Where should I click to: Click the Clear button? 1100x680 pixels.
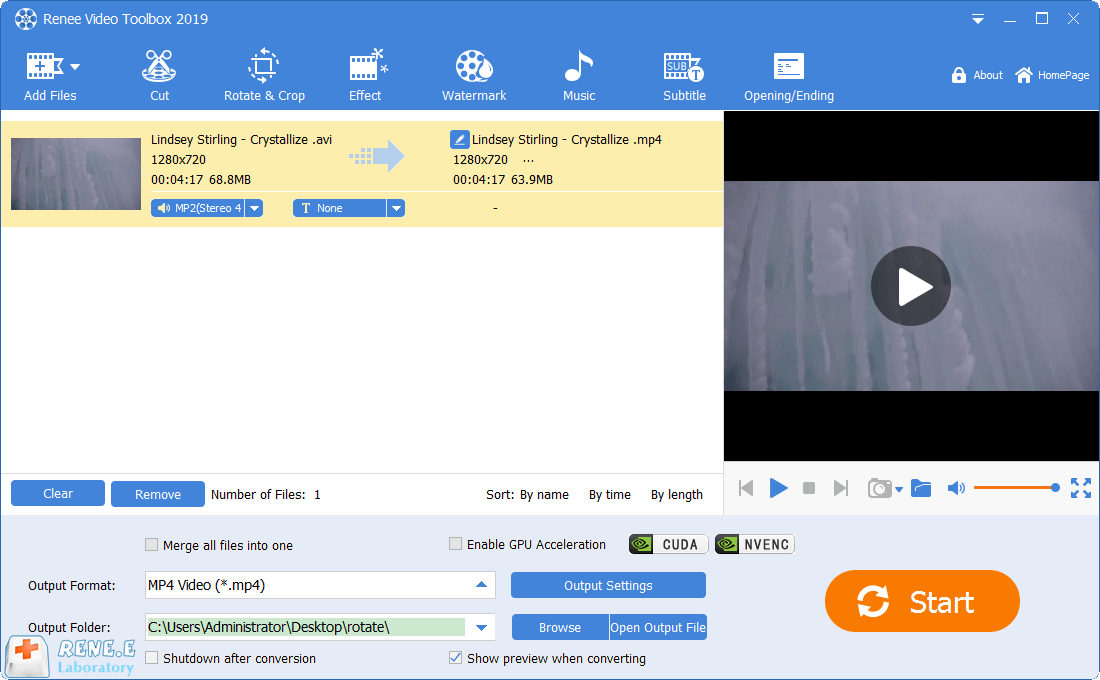point(58,493)
